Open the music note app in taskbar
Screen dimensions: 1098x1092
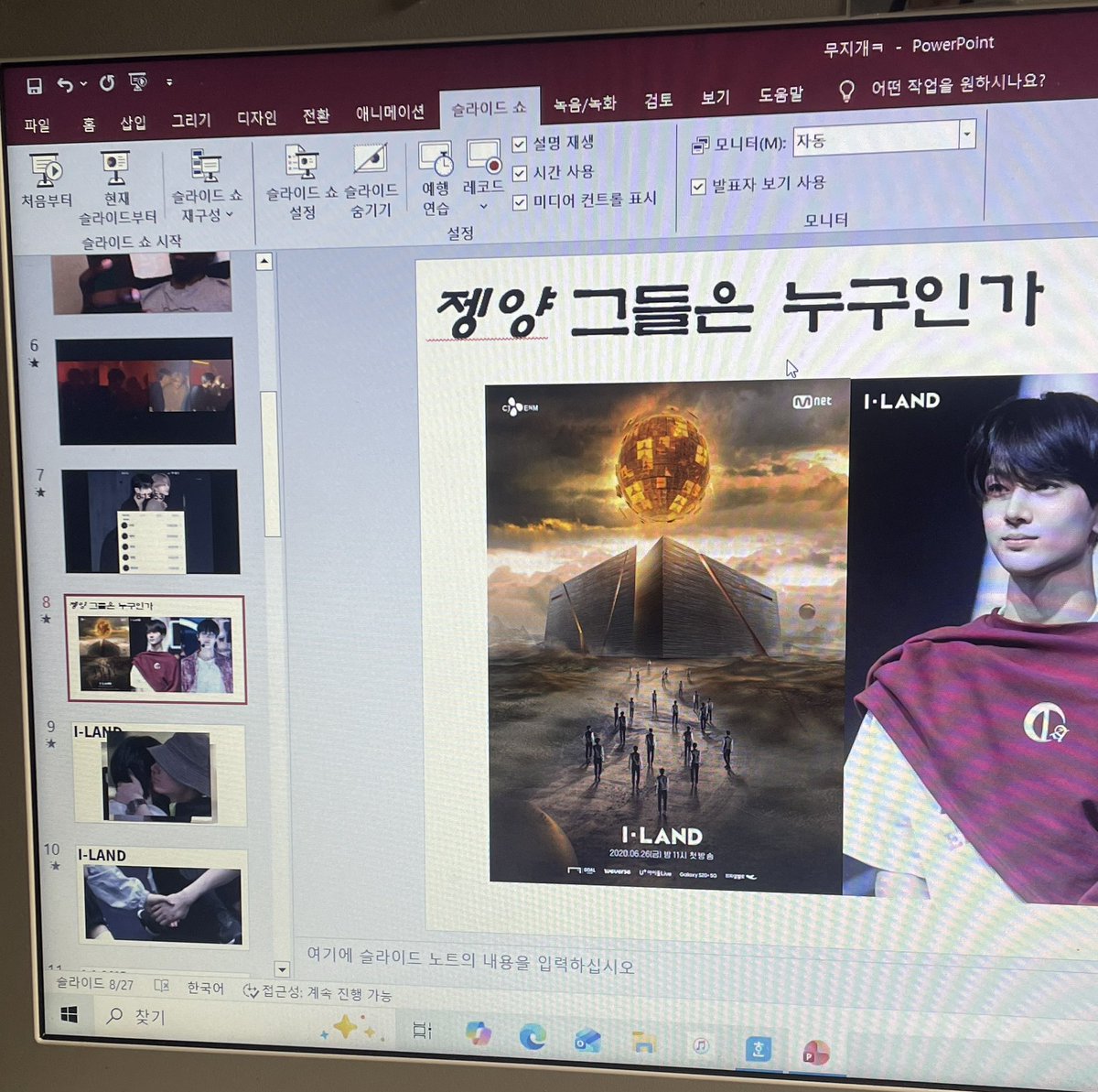click(701, 1045)
